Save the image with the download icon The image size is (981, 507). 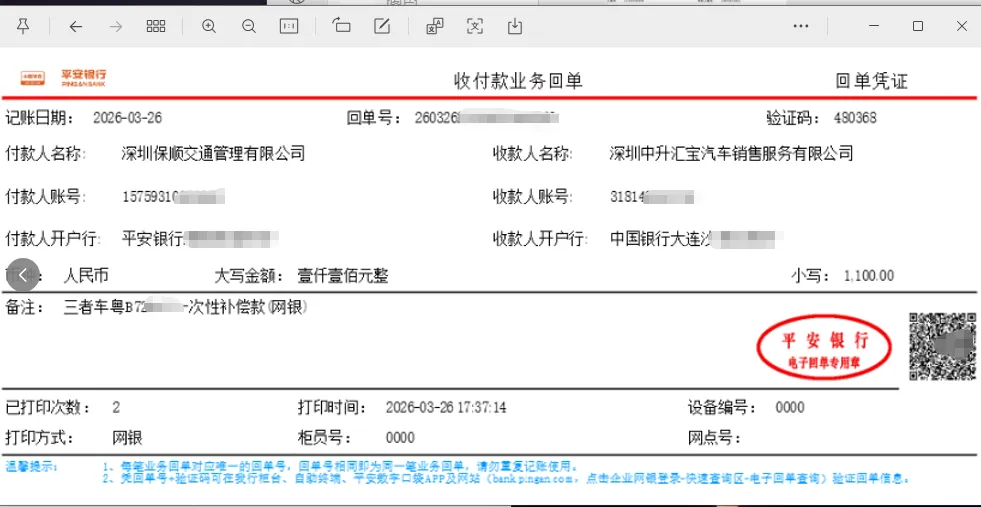point(514,26)
